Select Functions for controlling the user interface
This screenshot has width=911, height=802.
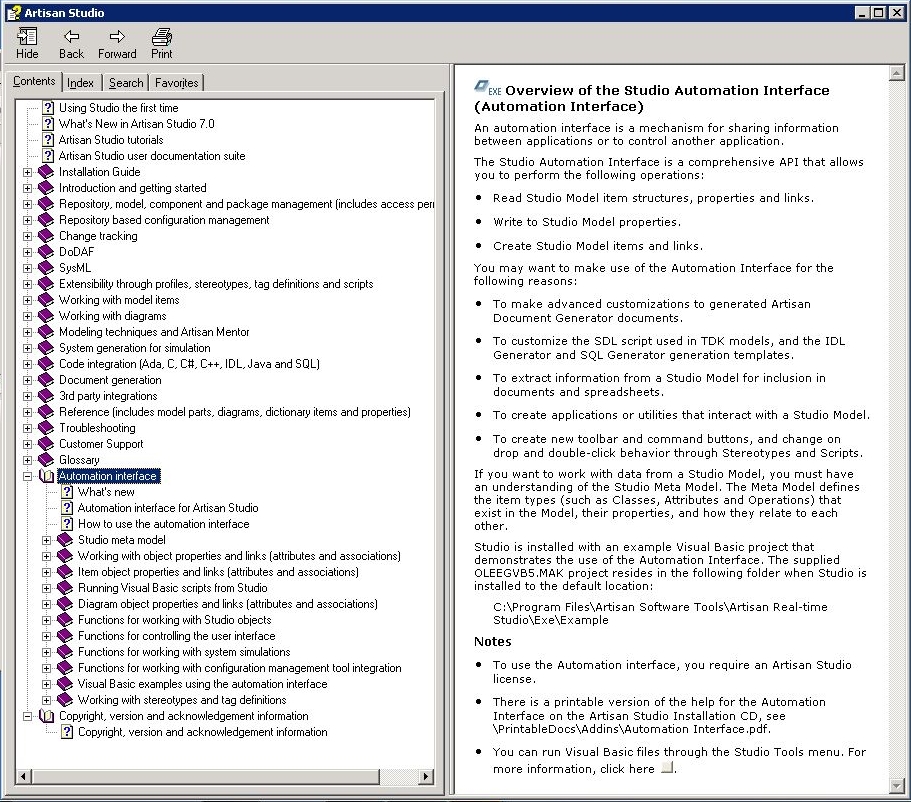177,636
